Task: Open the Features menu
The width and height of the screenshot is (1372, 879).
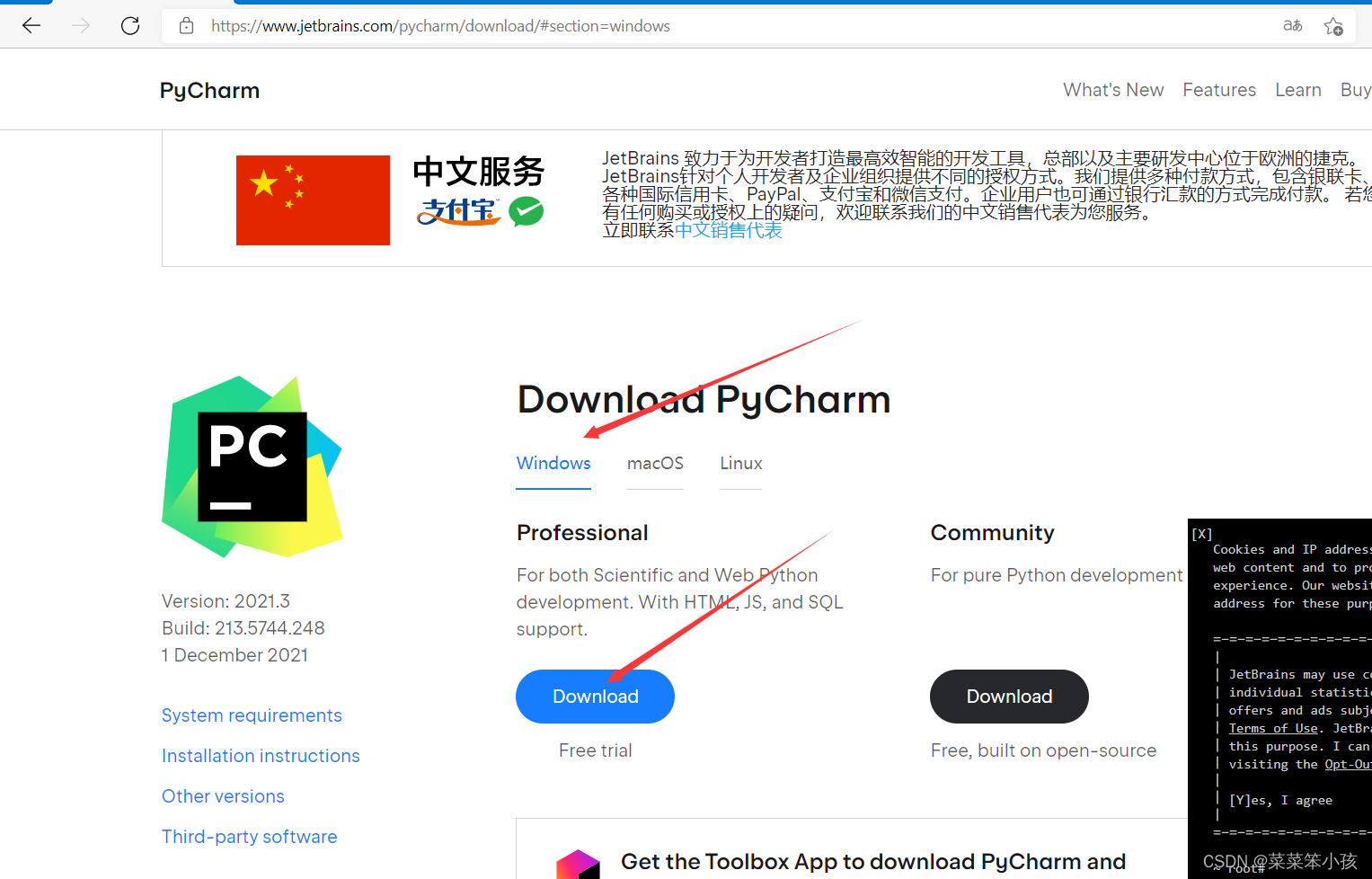Action: (x=1219, y=89)
